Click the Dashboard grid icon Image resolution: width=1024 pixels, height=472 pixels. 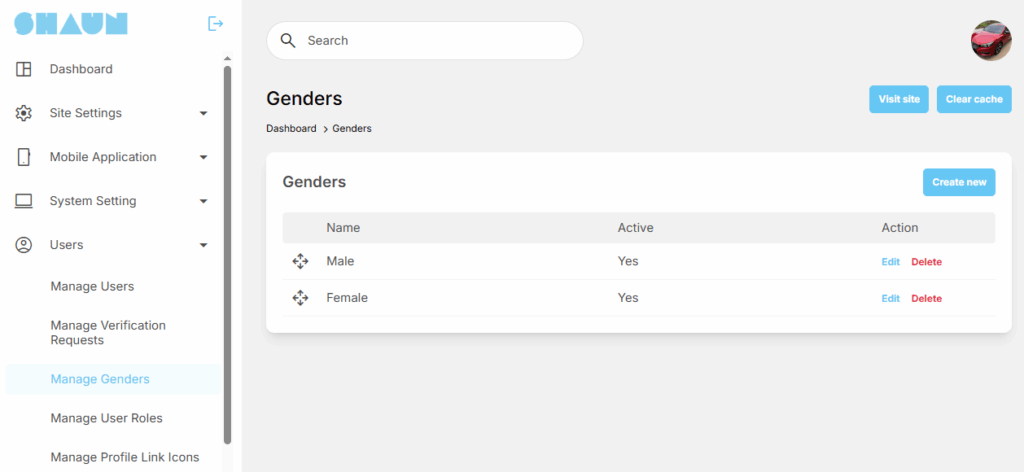tap(24, 69)
